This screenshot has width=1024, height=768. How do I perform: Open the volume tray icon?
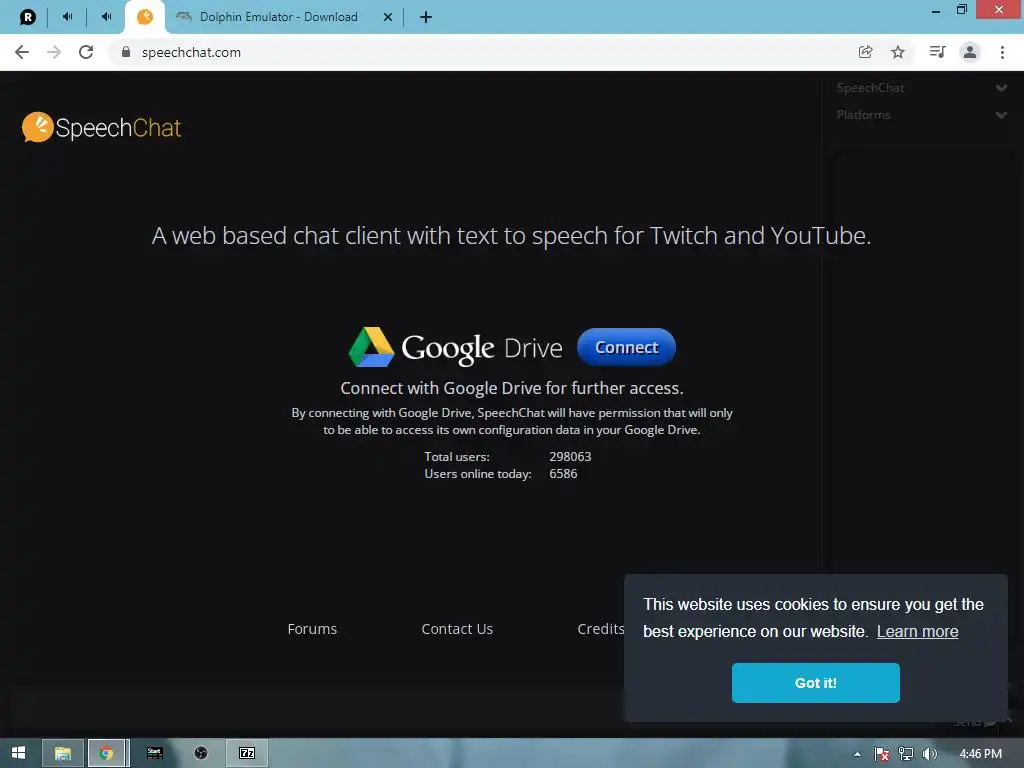coord(929,754)
